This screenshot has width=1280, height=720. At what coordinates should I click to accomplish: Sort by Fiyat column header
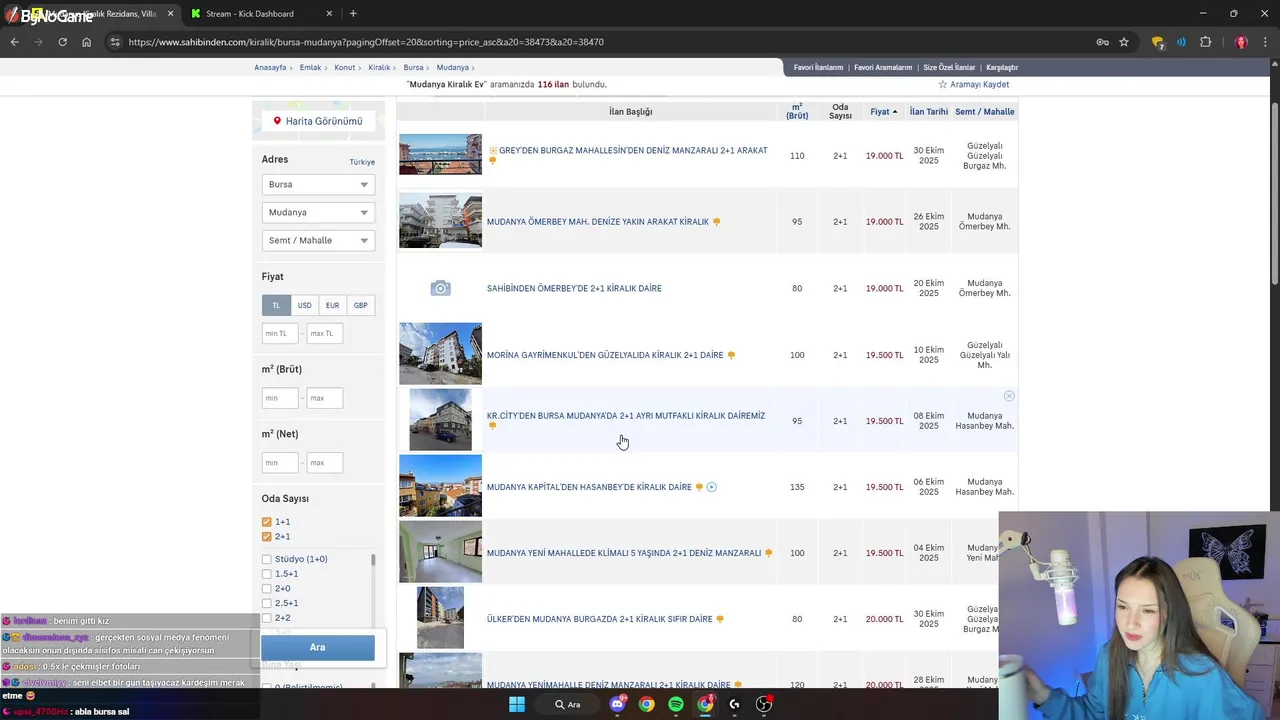click(x=883, y=112)
